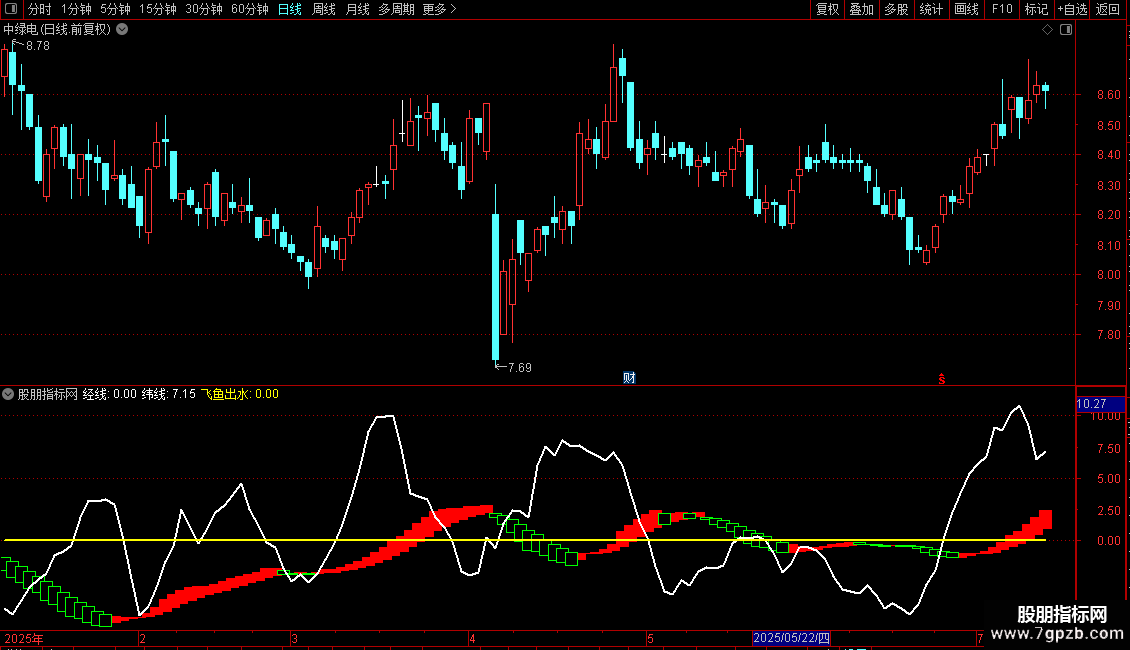Click the red S marker near the chart bottom
Screen dimensions: 1130x650
942,379
